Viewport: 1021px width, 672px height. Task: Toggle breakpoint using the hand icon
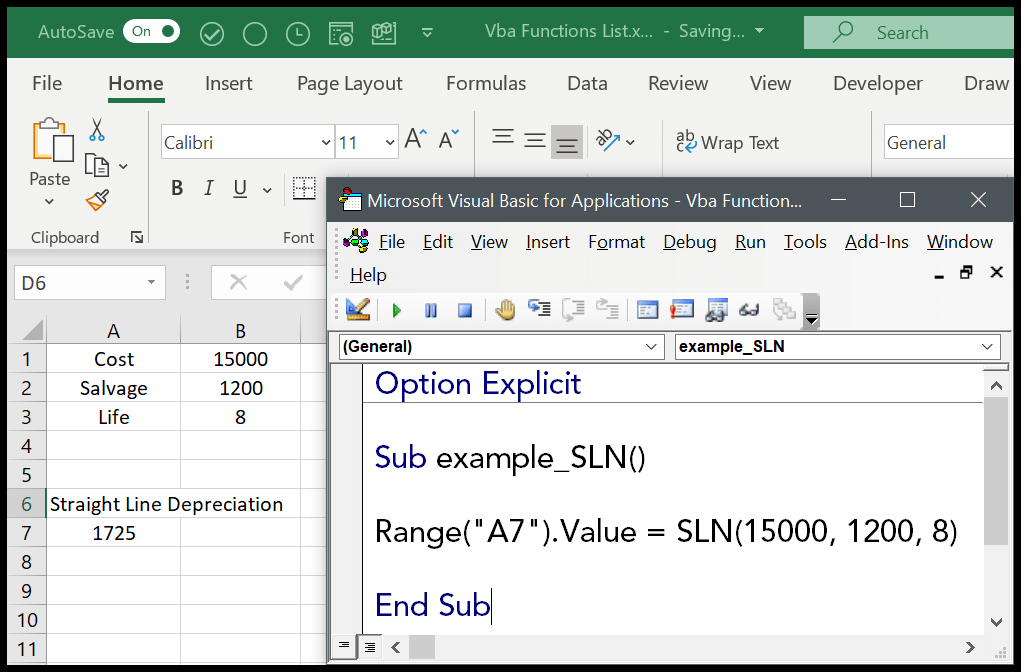point(505,310)
